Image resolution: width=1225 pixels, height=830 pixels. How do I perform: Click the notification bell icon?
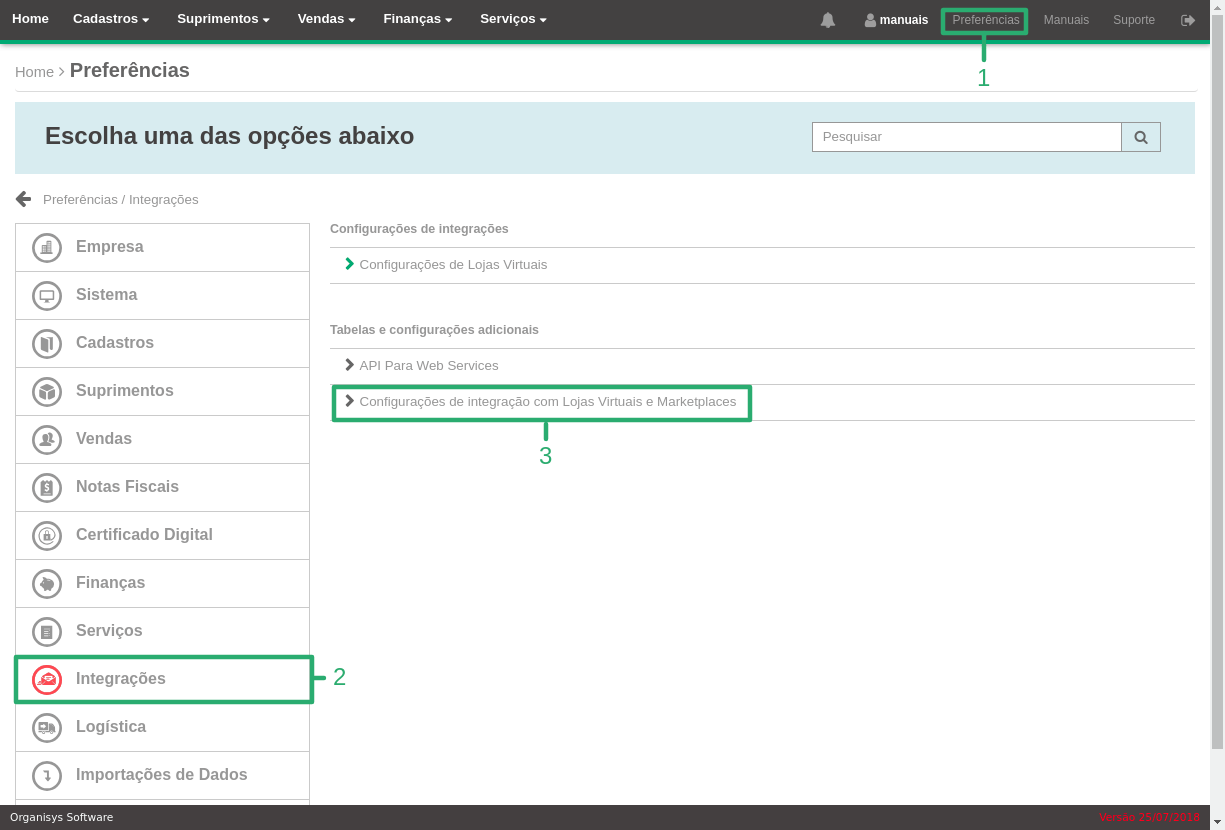[827, 20]
